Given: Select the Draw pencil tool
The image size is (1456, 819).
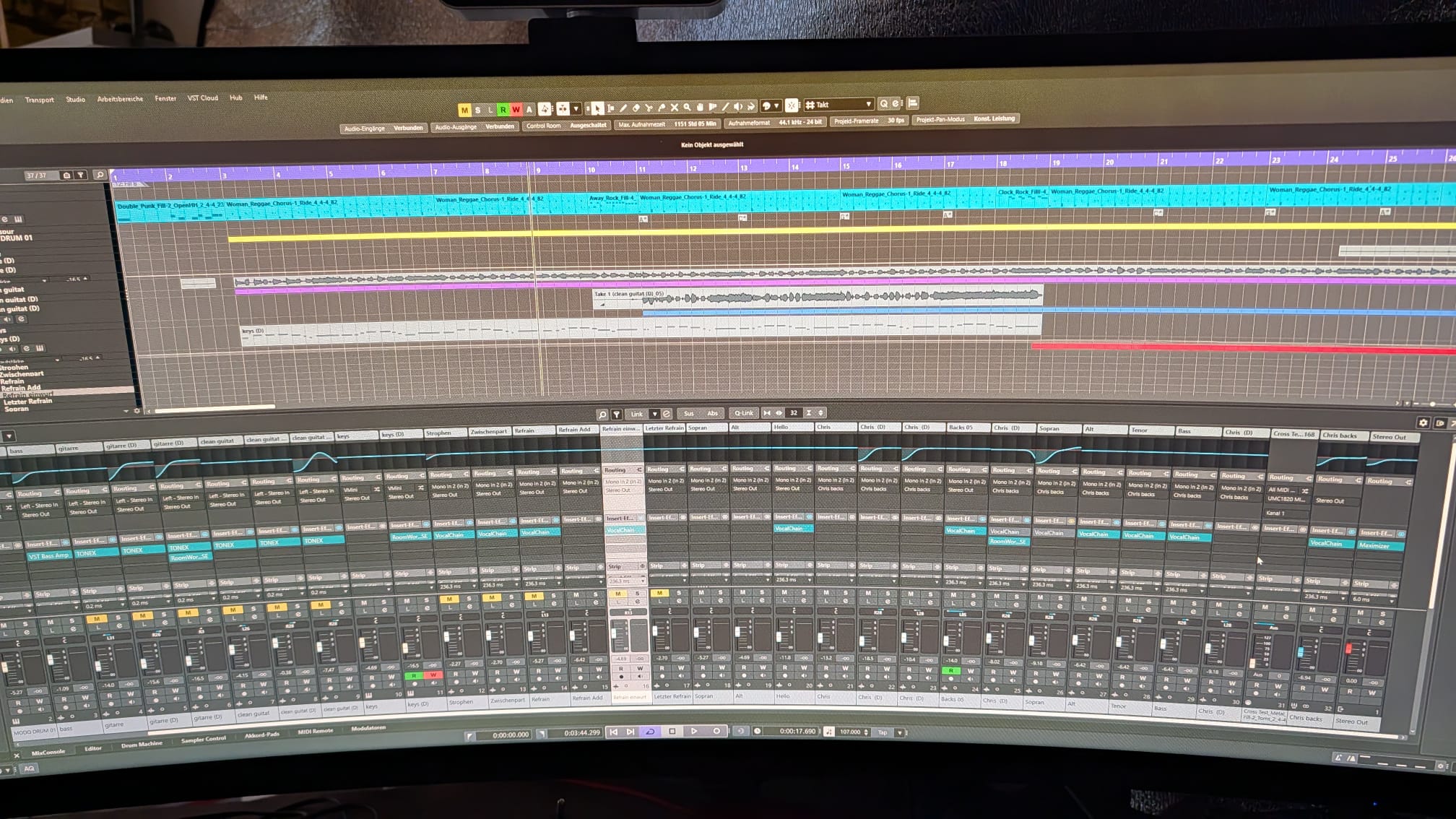Looking at the screenshot, I should pyautogui.click(x=623, y=108).
